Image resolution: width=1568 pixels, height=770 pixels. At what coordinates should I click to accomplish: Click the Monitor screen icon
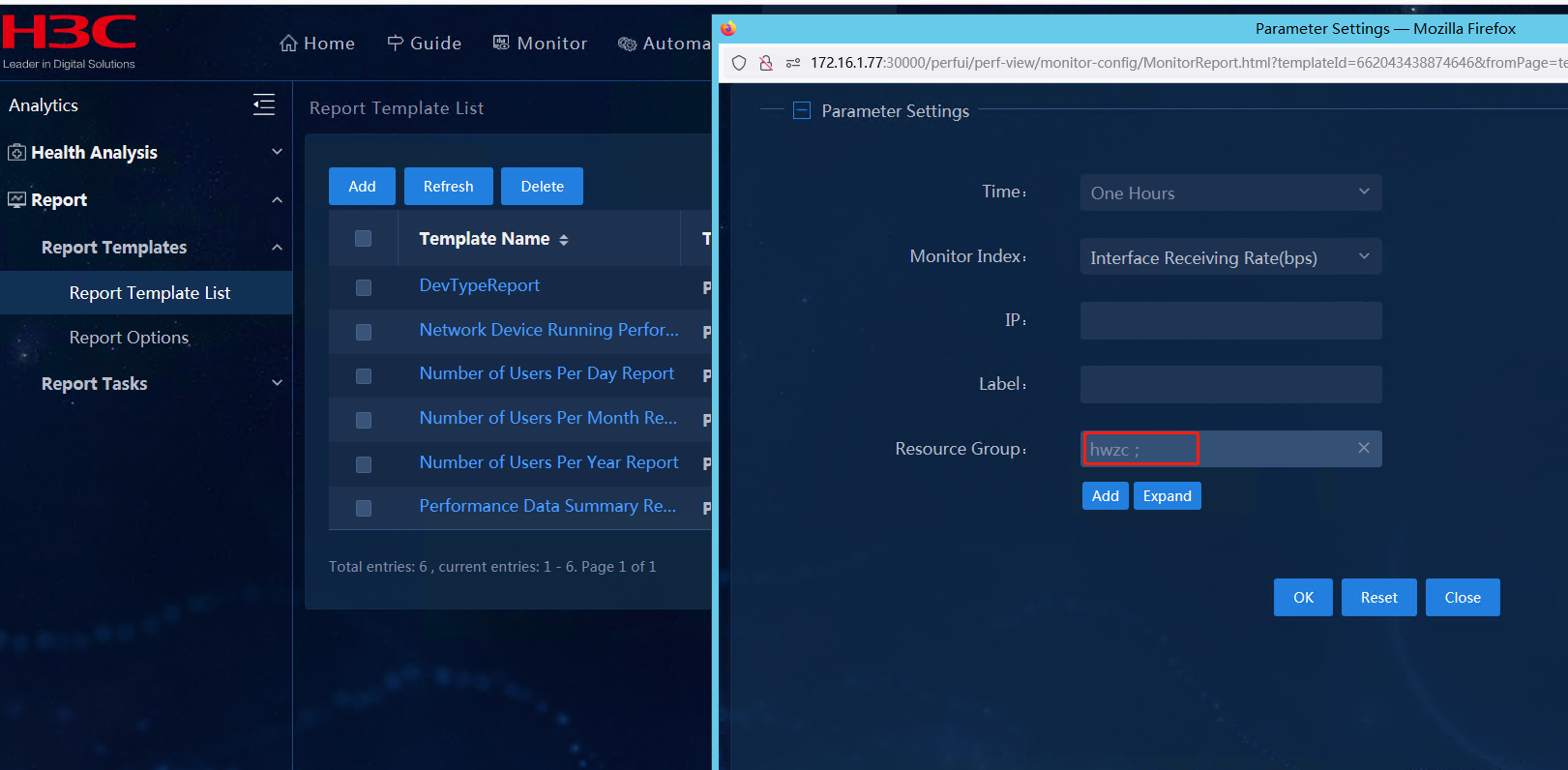click(x=501, y=43)
